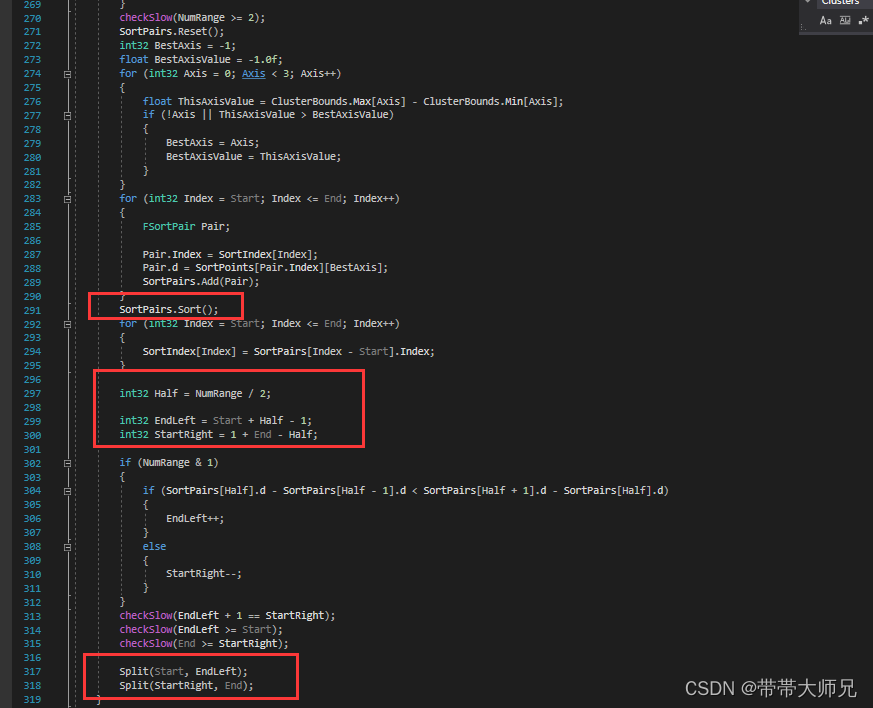Collapse the for-Index loop at line 283

coord(67,199)
